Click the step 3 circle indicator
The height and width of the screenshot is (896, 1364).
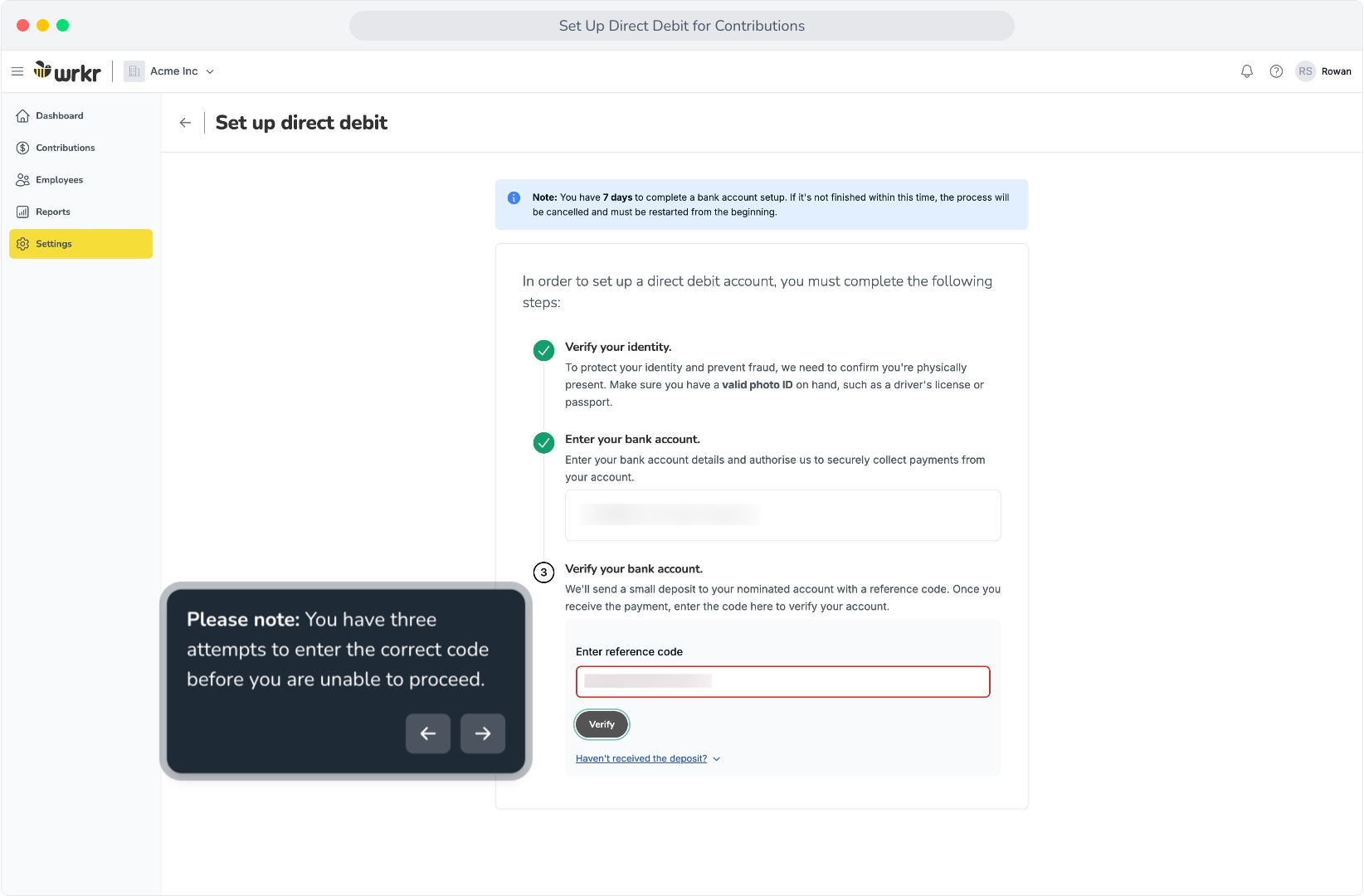(x=543, y=572)
